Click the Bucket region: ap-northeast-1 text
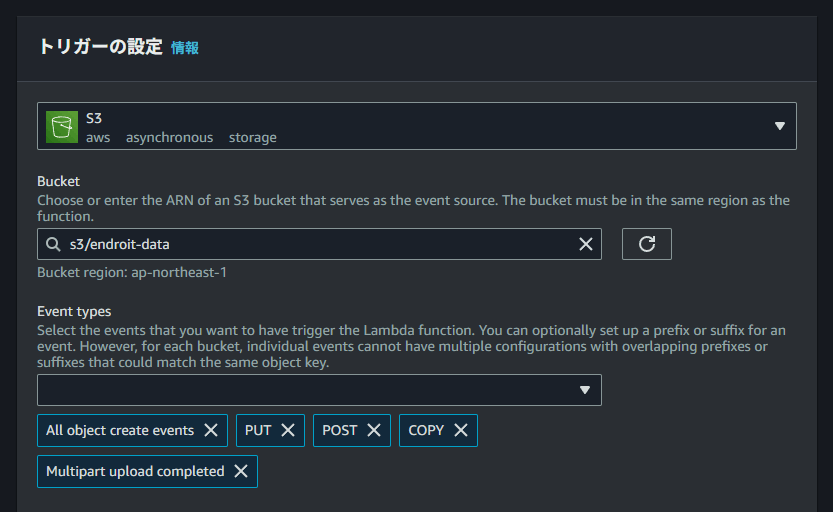Image resolution: width=833 pixels, height=512 pixels. click(132, 272)
